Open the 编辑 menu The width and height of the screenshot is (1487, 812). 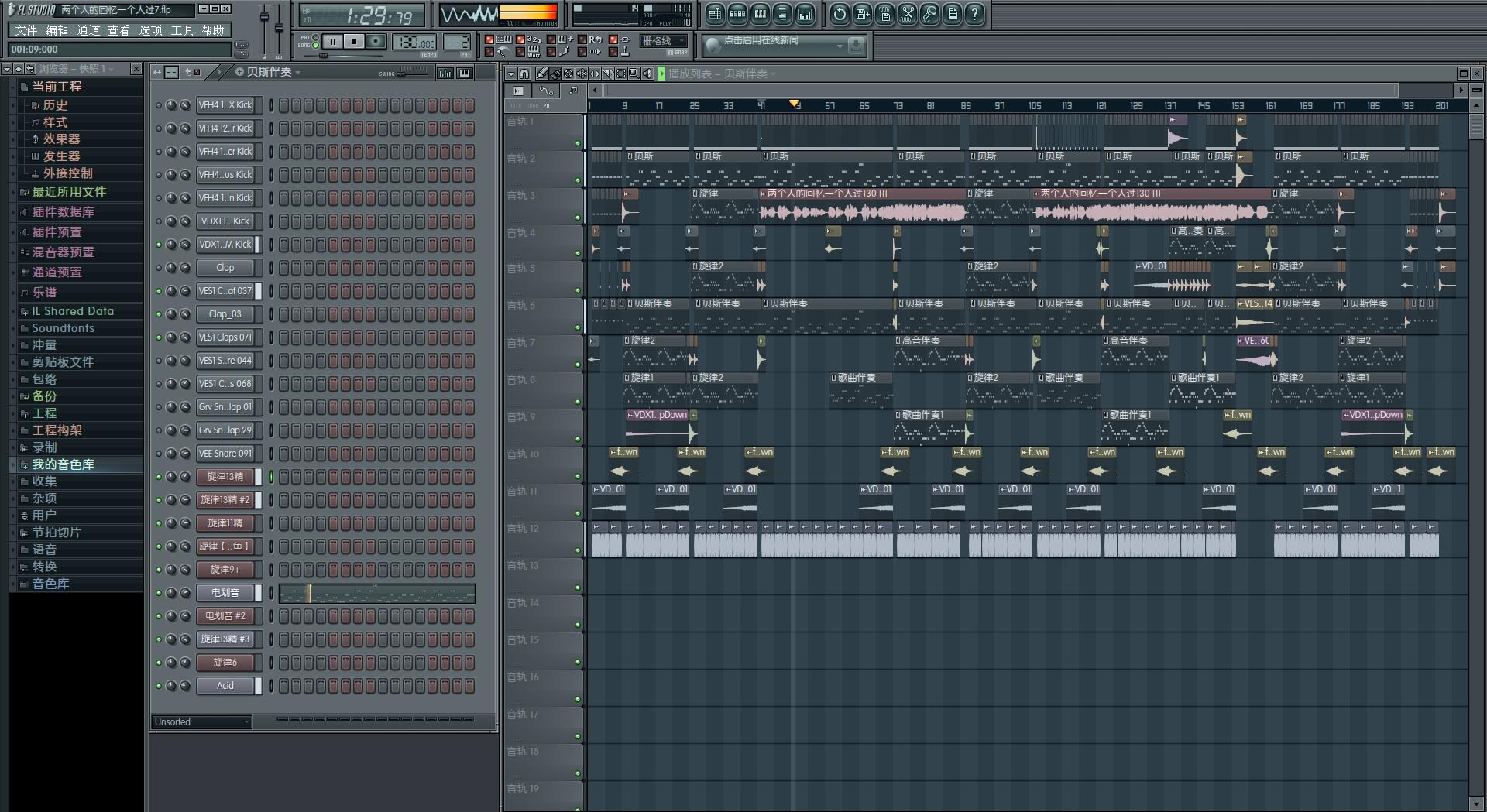(57, 30)
